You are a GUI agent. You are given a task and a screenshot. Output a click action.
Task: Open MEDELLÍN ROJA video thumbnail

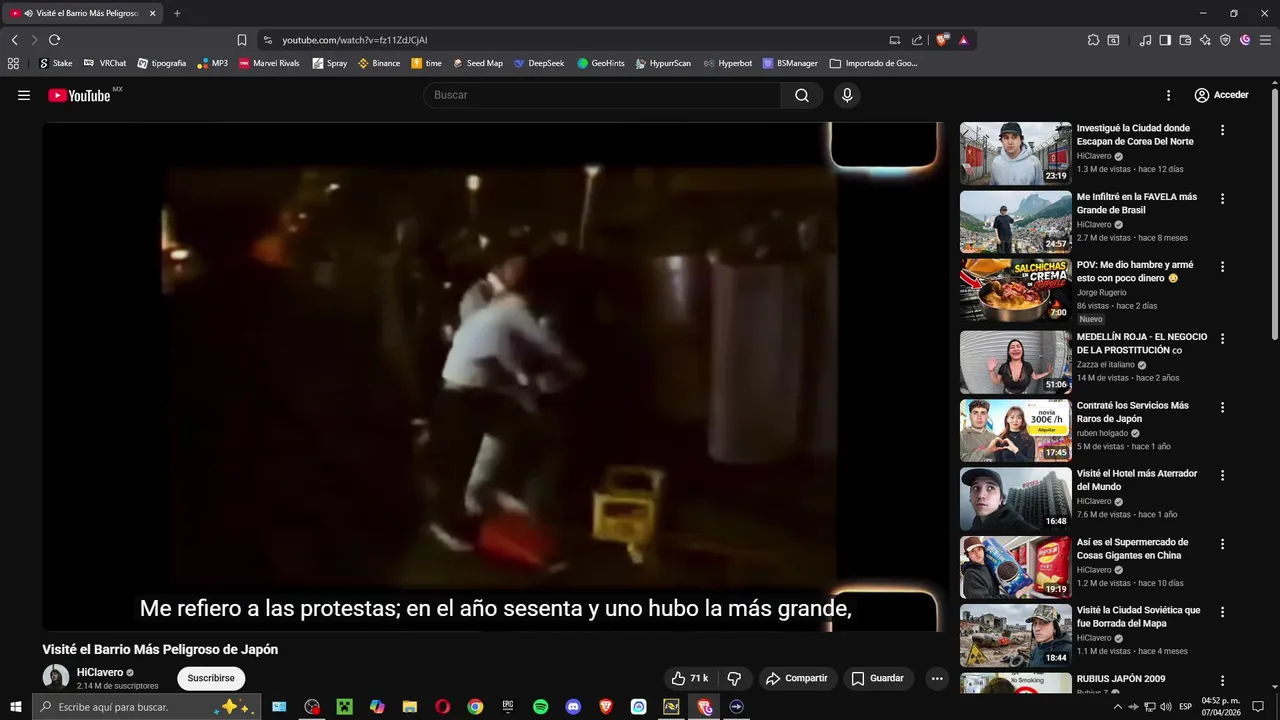[1015, 362]
